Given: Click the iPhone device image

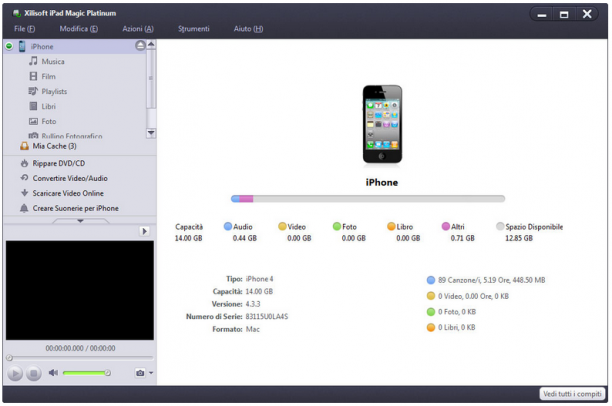Looking at the screenshot, I should [382, 124].
